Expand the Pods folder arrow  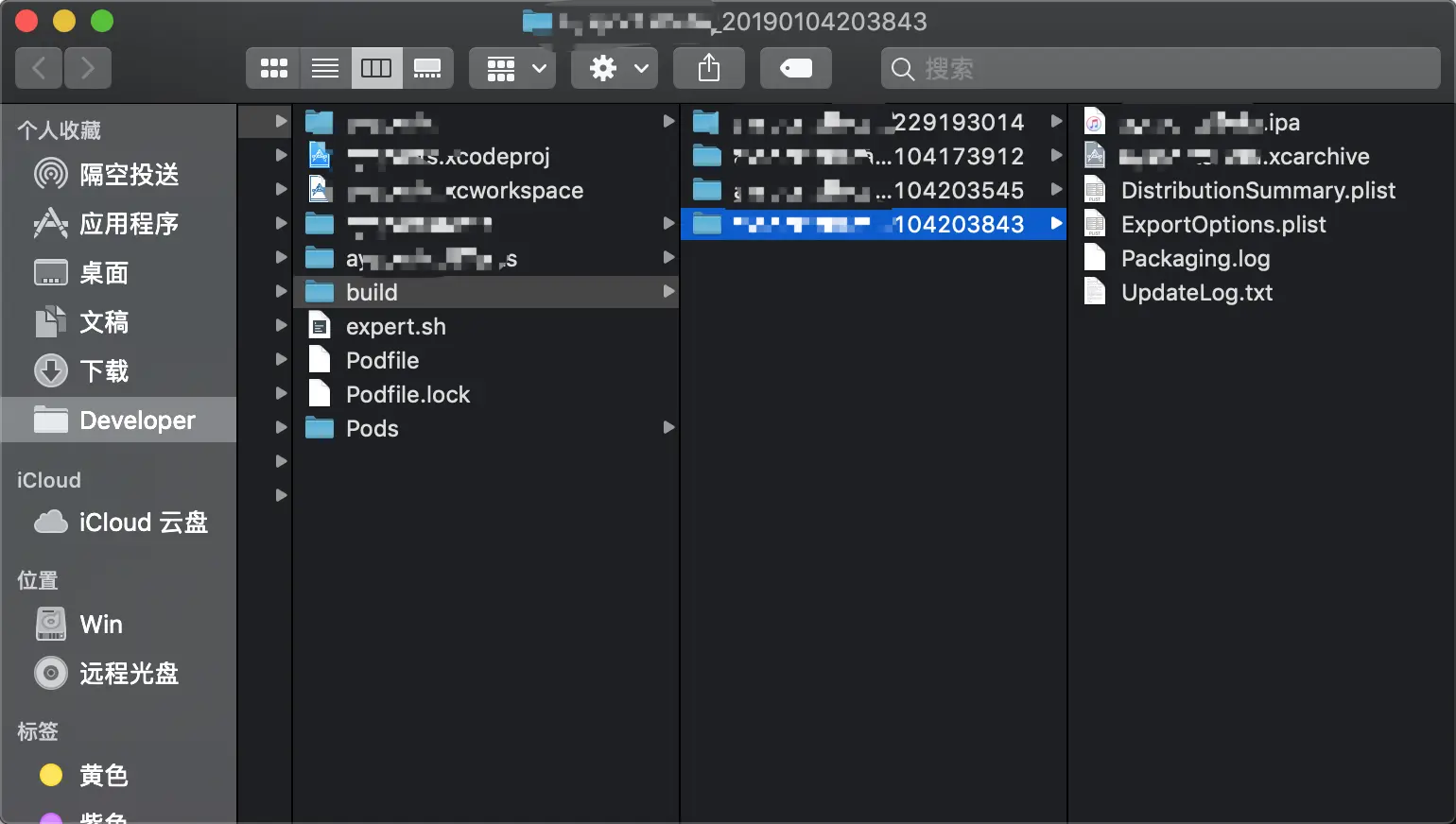click(x=668, y=428)
